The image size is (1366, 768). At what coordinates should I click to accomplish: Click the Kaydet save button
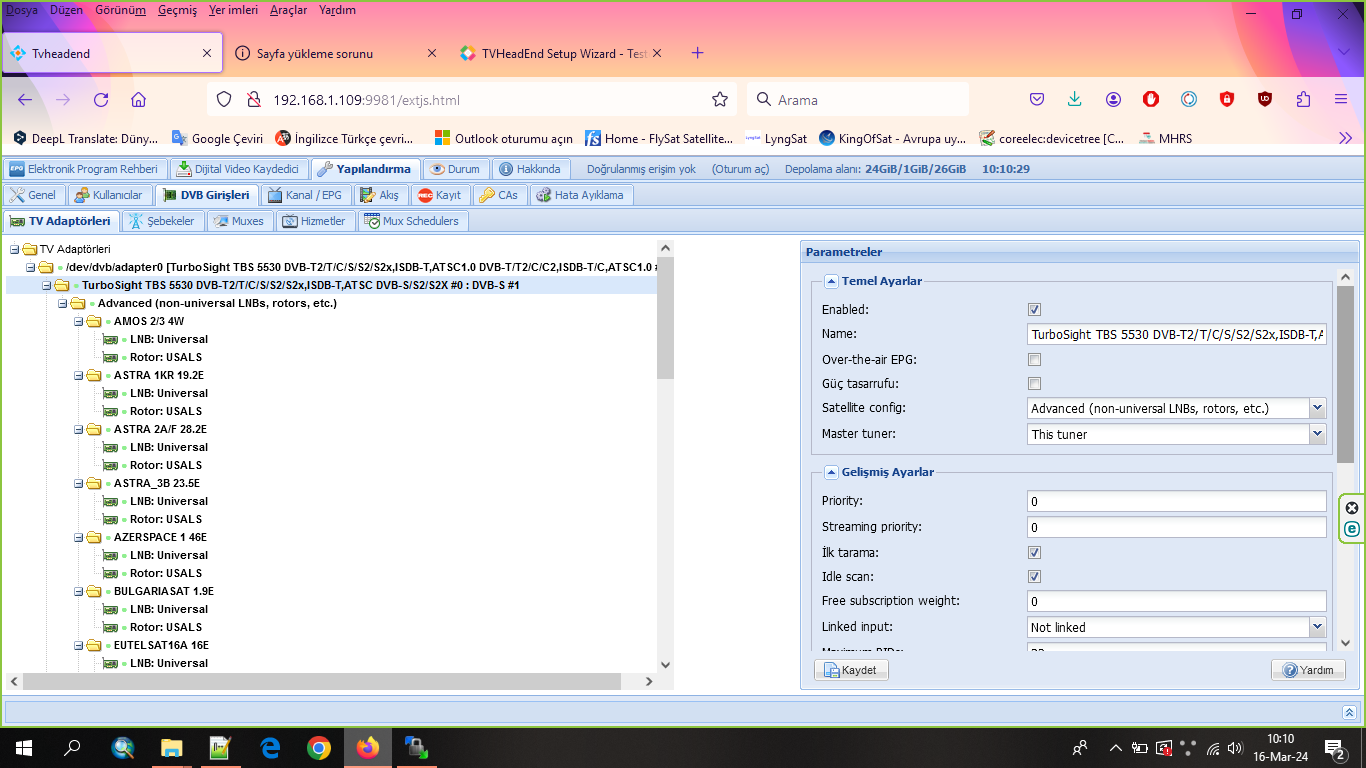[852, 670]
